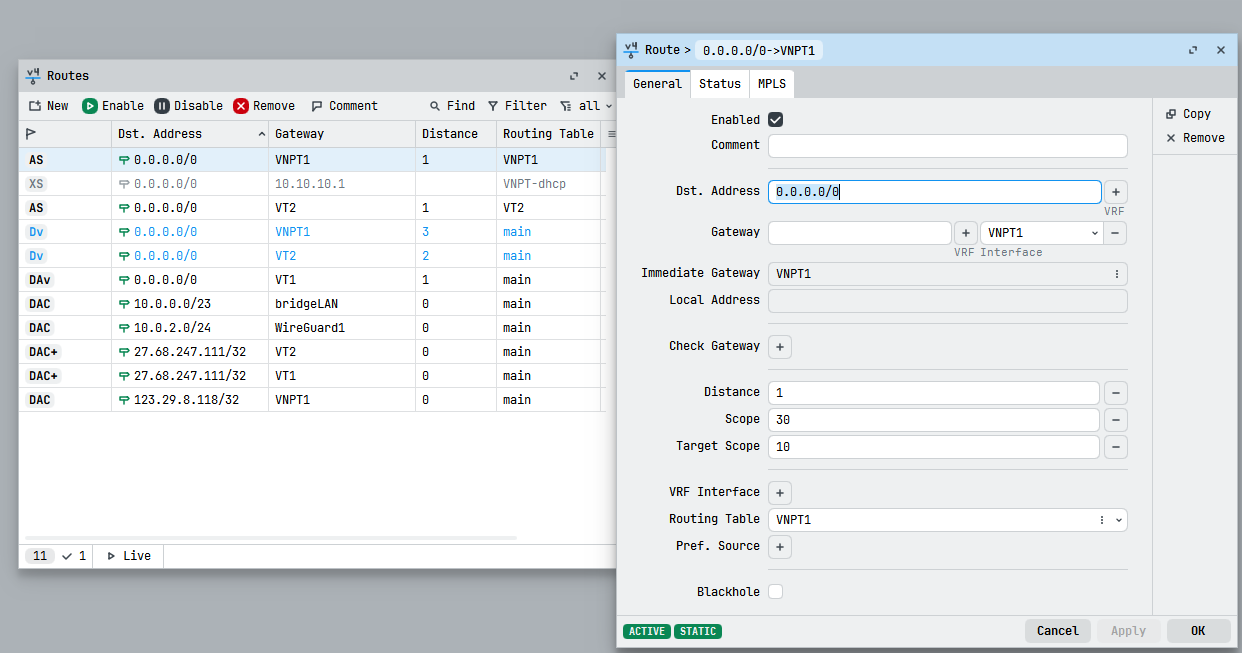Click the Route dialog title icon

tap(631, 50)
